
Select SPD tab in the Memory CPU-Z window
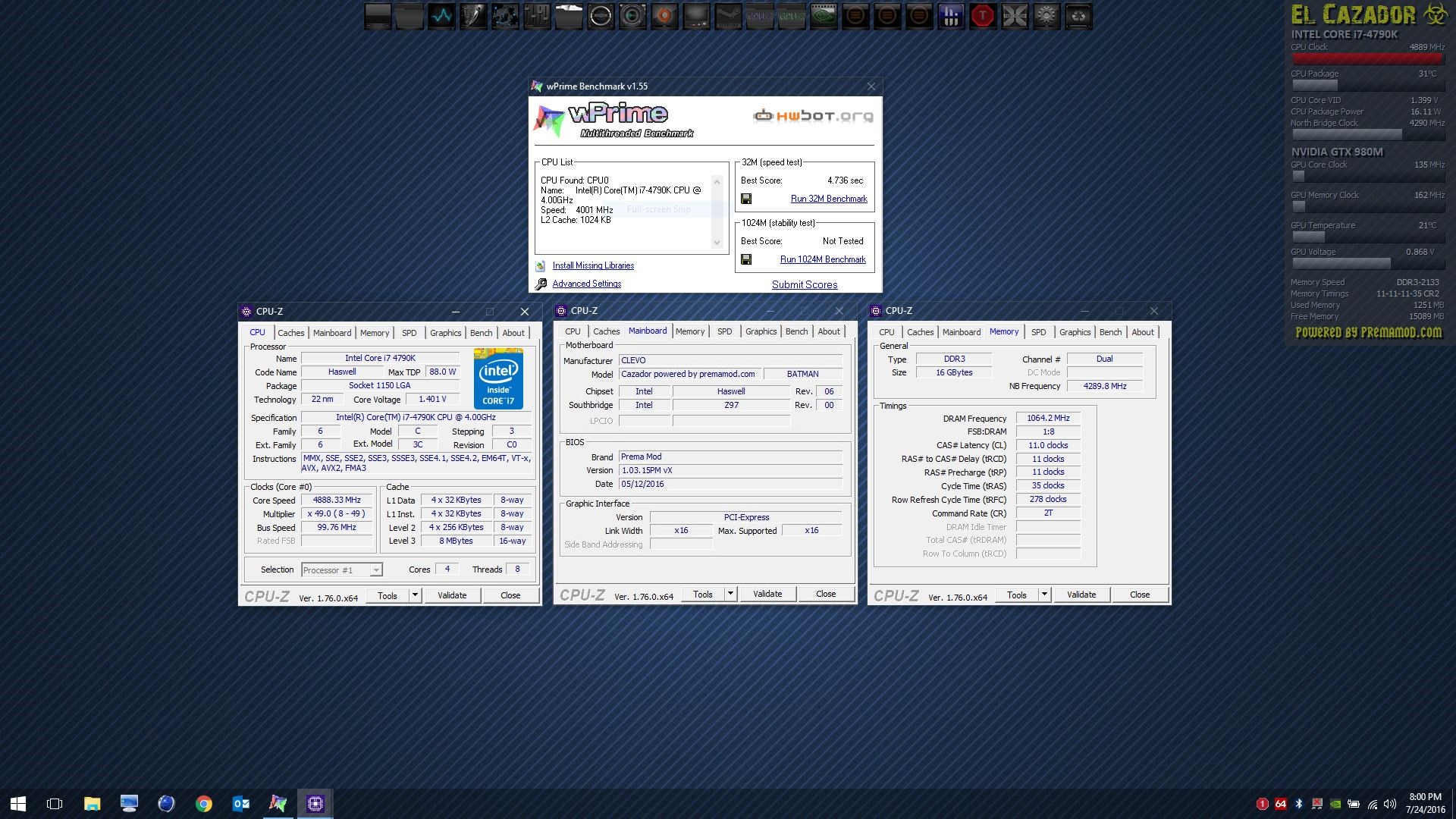click(1038, 332)
